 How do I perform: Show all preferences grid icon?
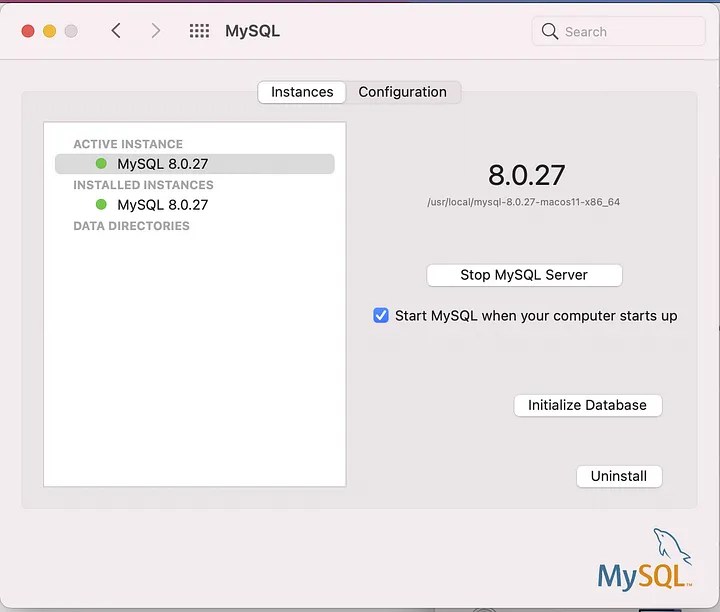(199, 31)
